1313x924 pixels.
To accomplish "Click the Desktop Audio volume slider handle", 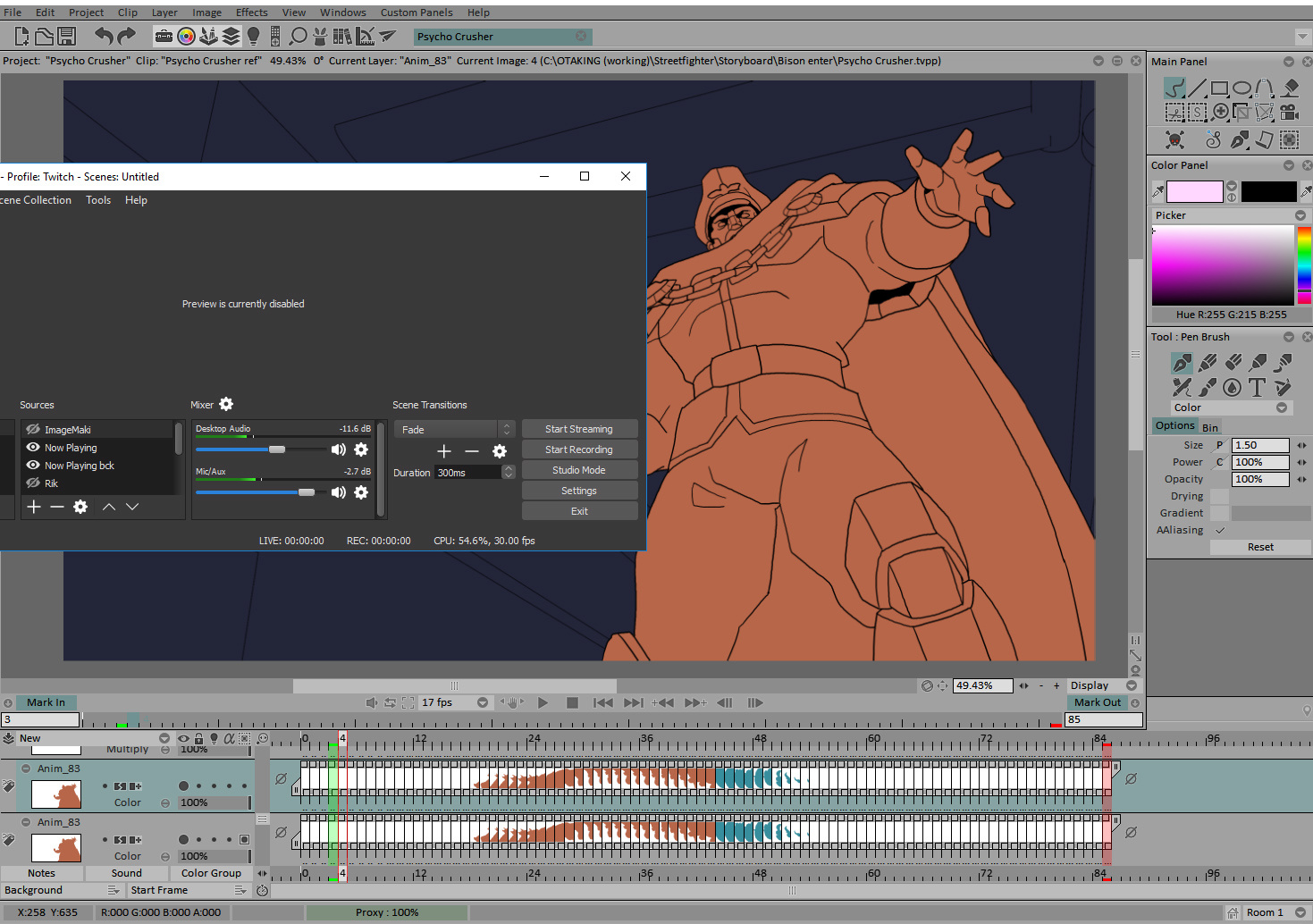I will tap(277, 449).
